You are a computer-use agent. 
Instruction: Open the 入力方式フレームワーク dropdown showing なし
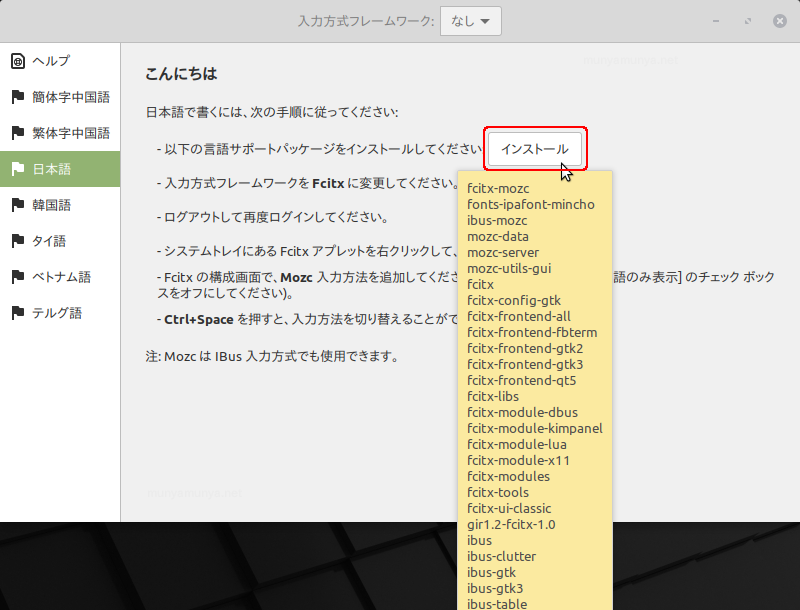471,21
